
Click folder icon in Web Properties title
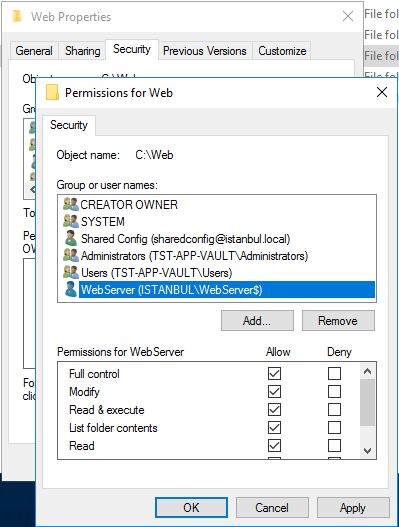(x=17, y=16)
